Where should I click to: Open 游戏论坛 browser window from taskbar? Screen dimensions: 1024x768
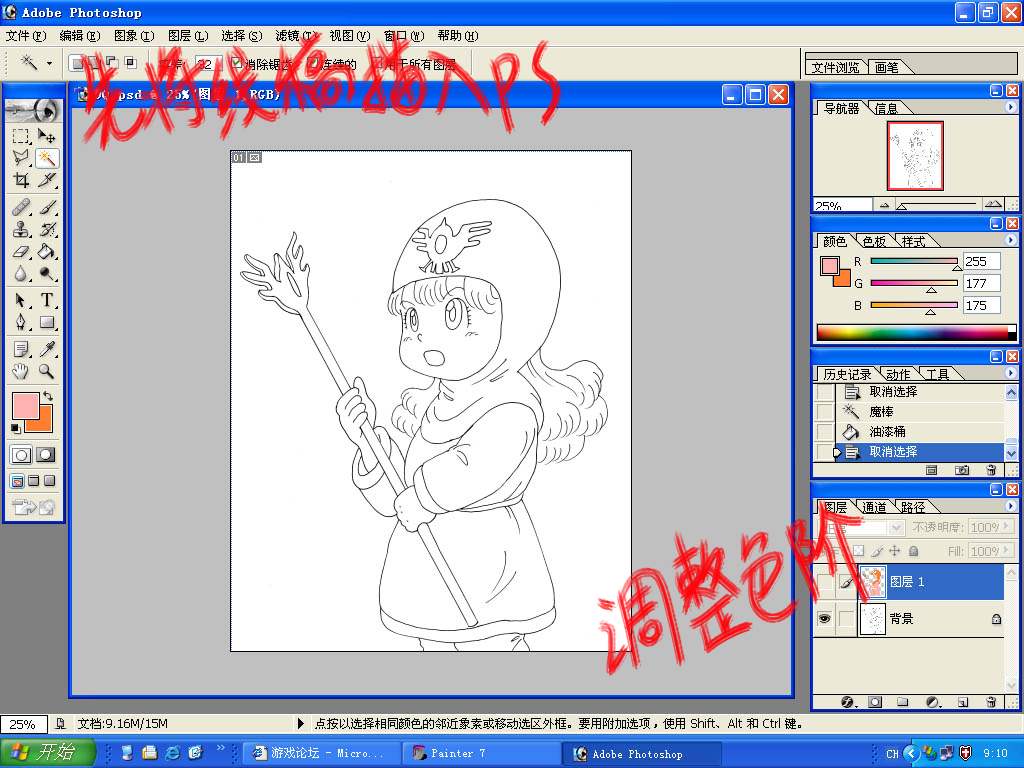[x=320, y=753]
